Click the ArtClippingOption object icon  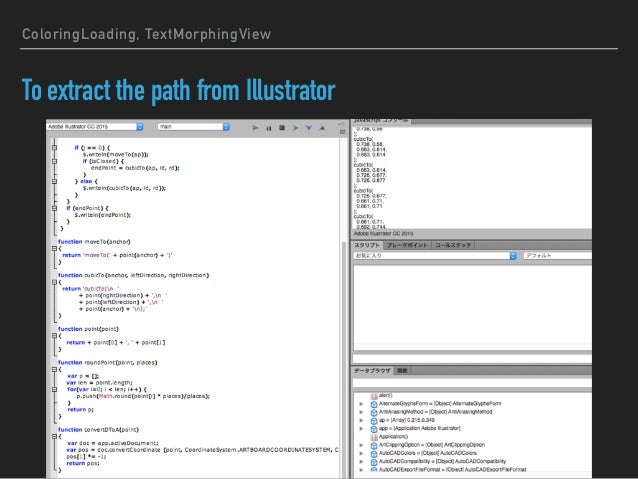tap(374, 445)
